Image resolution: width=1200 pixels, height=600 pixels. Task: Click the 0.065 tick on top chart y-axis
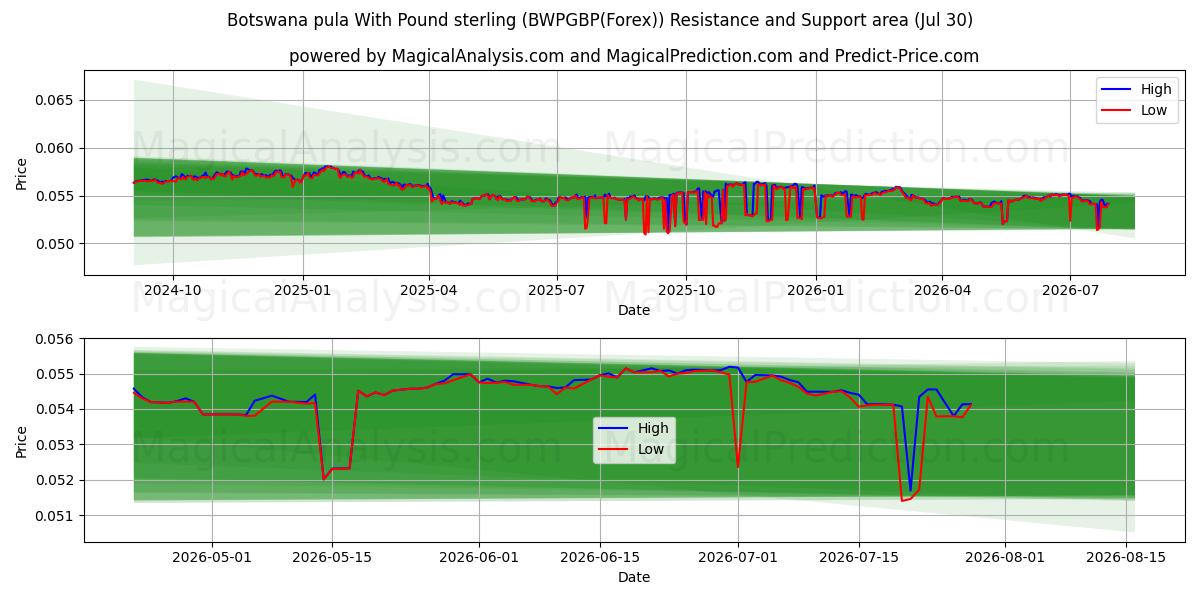55,101
